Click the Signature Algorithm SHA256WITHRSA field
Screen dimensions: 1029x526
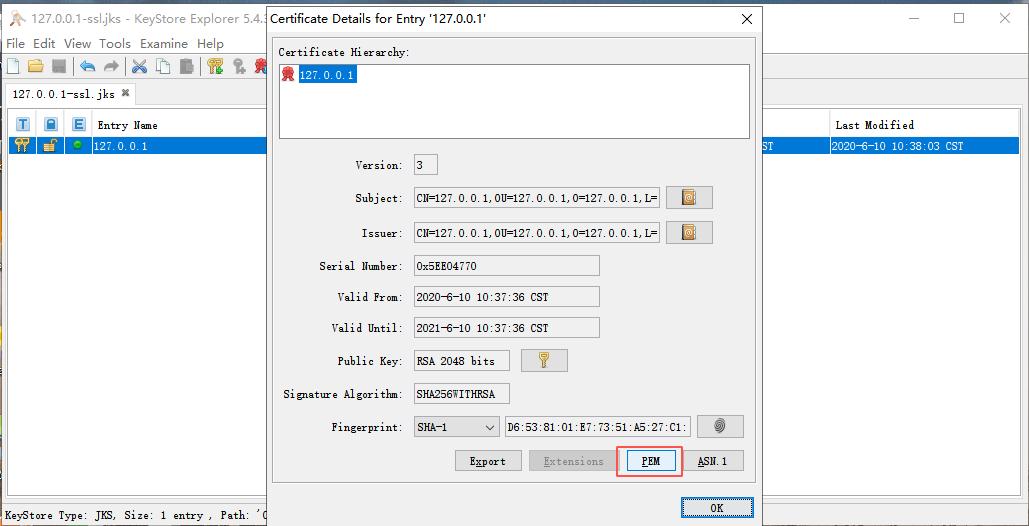[462, 394]
